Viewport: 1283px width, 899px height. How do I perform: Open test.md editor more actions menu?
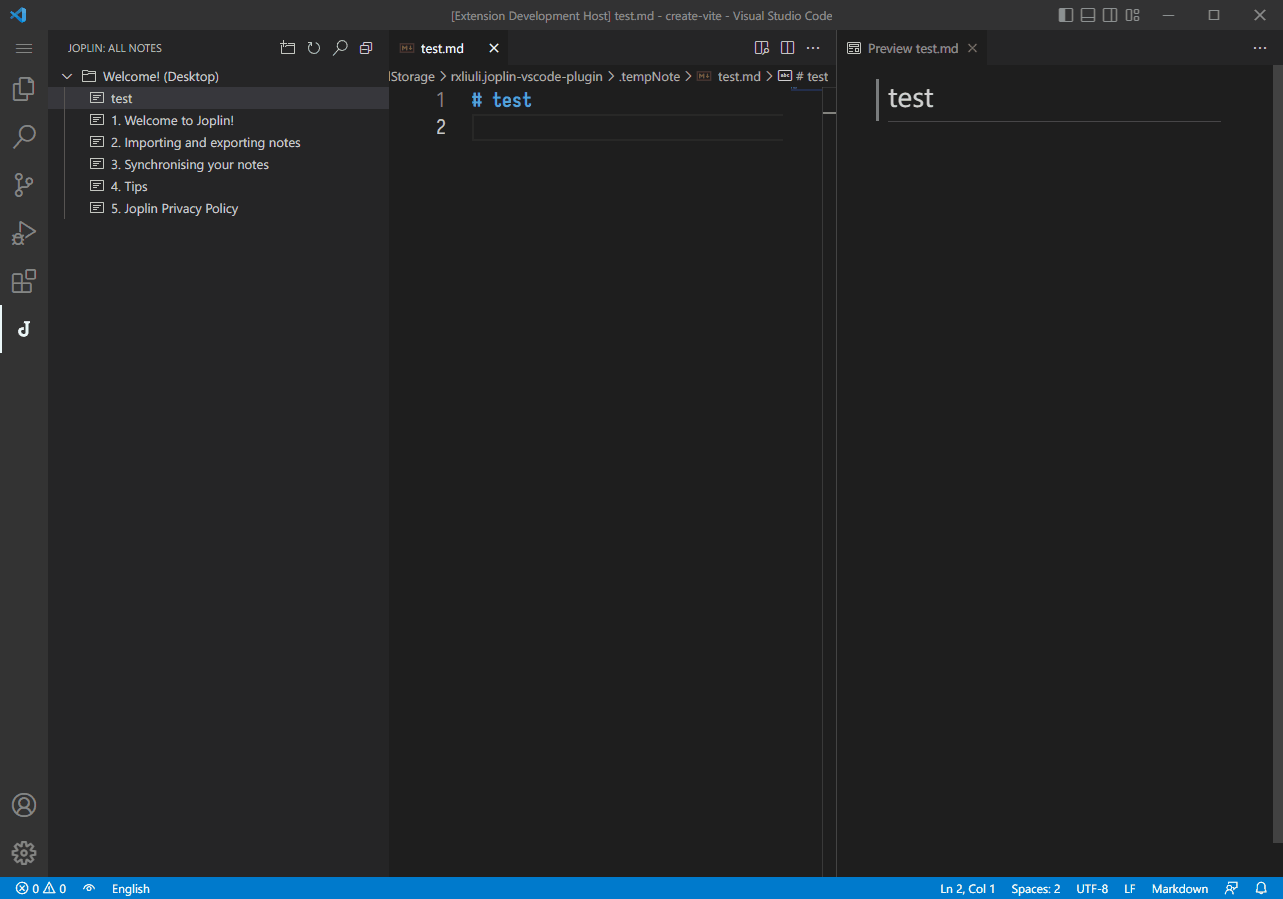pos(814,48)
